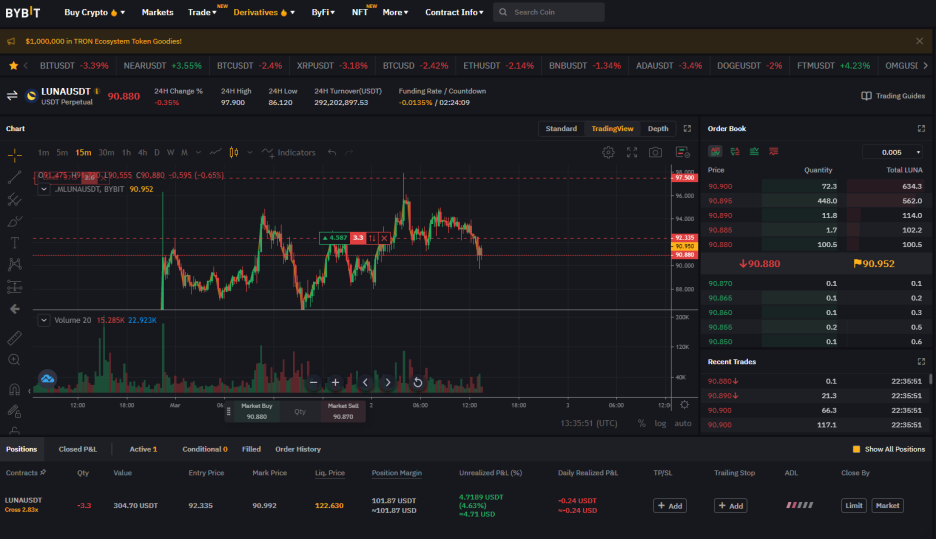Switch to Standard chart tab

pyautogui.click(x=561, y=128)
